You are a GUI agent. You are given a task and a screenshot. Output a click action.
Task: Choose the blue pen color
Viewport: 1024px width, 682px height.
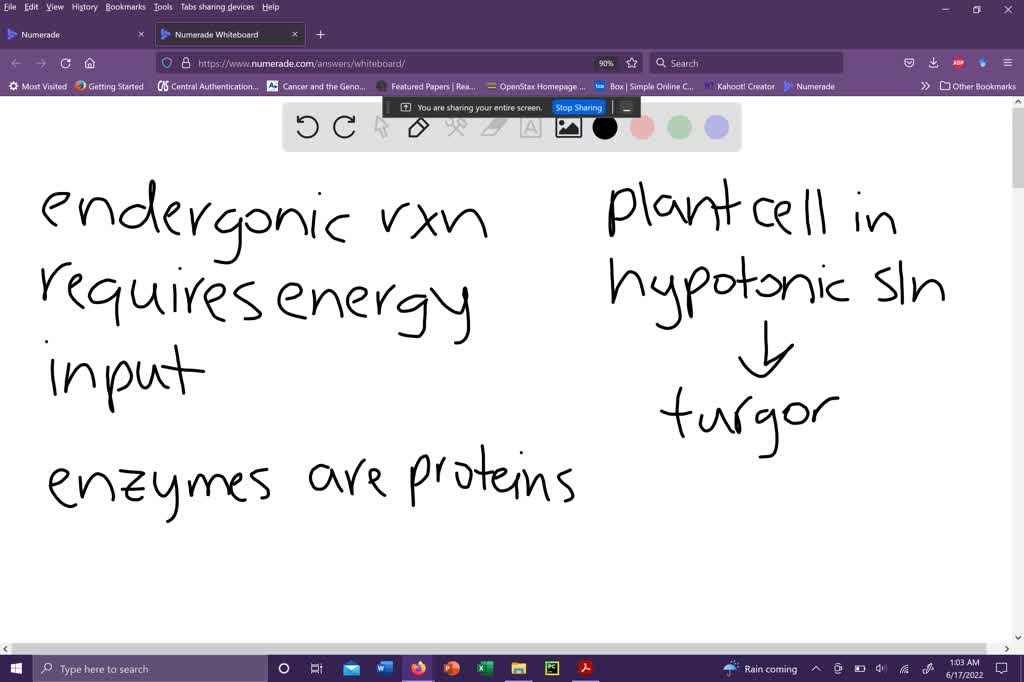[x=716, y=127]
